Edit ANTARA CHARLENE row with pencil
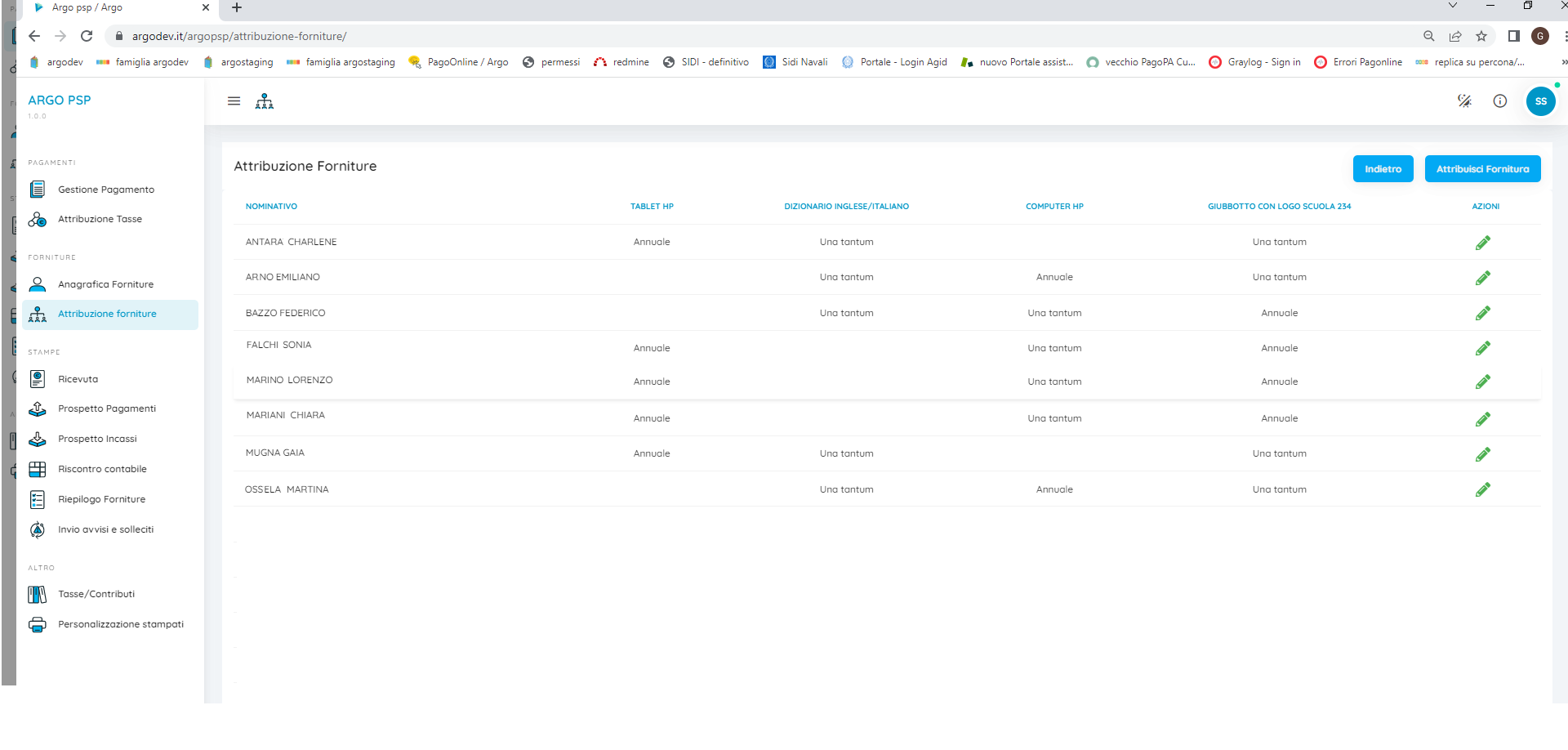 1483,243
